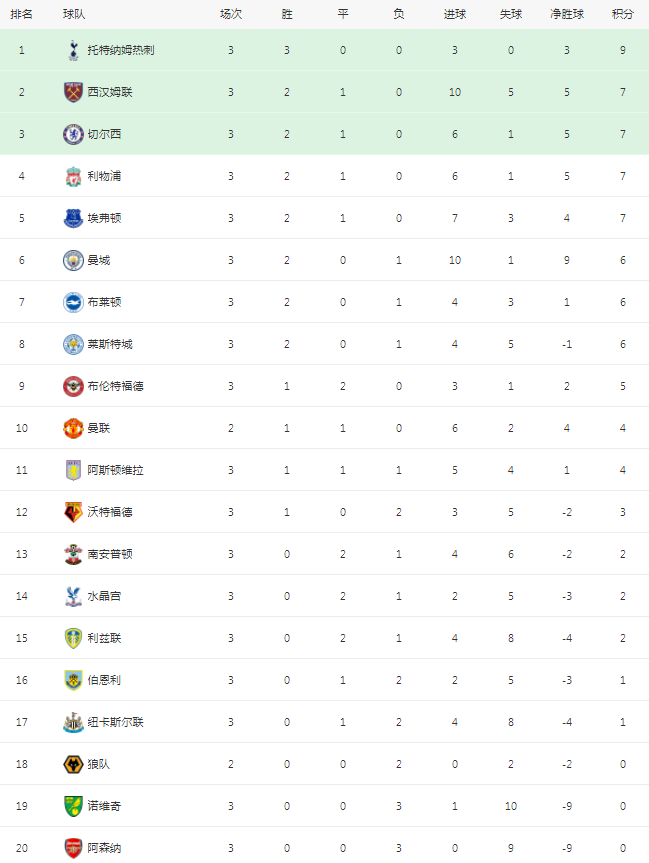Click the Liverpool club badge

pos(73,176)
